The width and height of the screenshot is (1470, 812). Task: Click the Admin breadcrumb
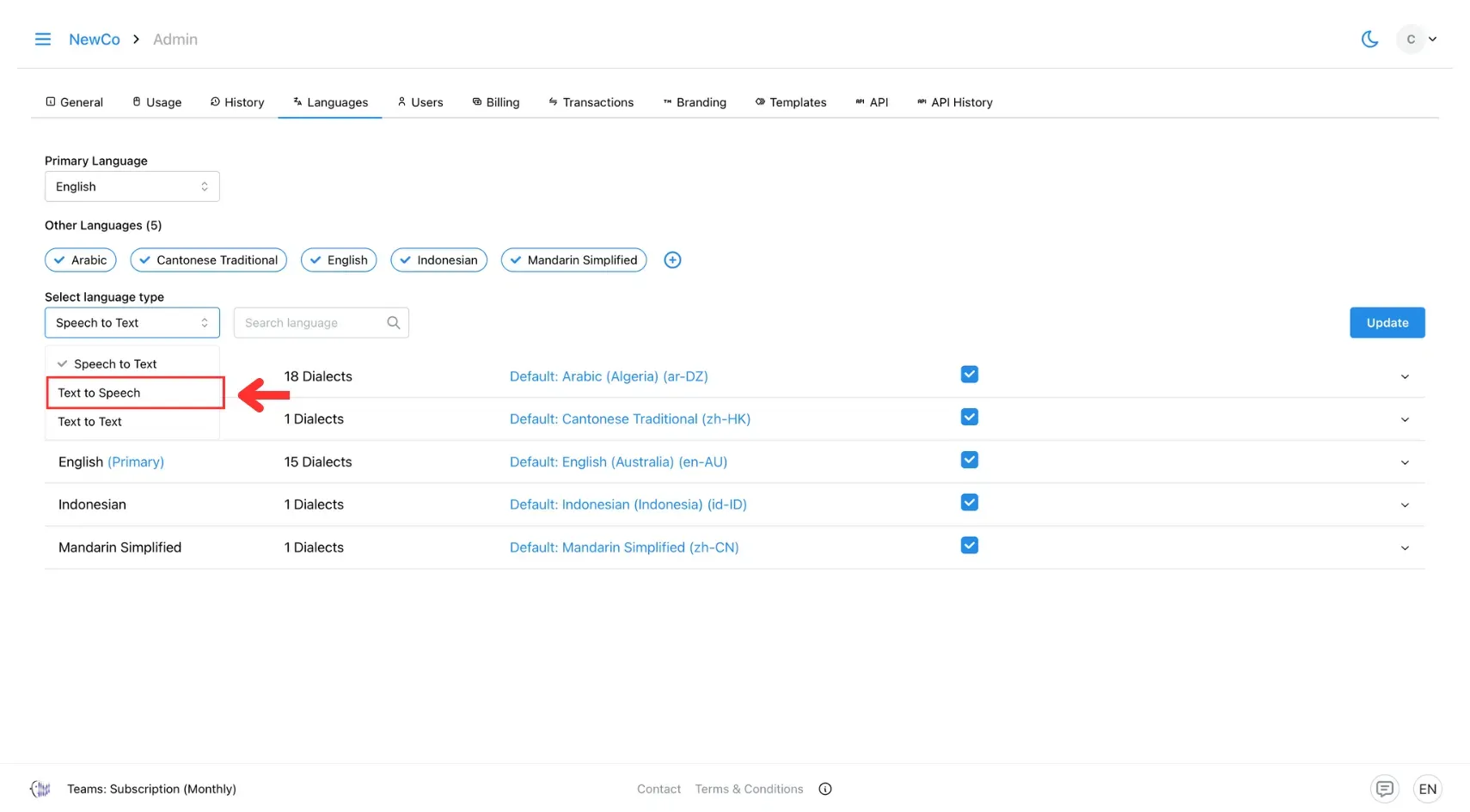(x=175, y=40)
